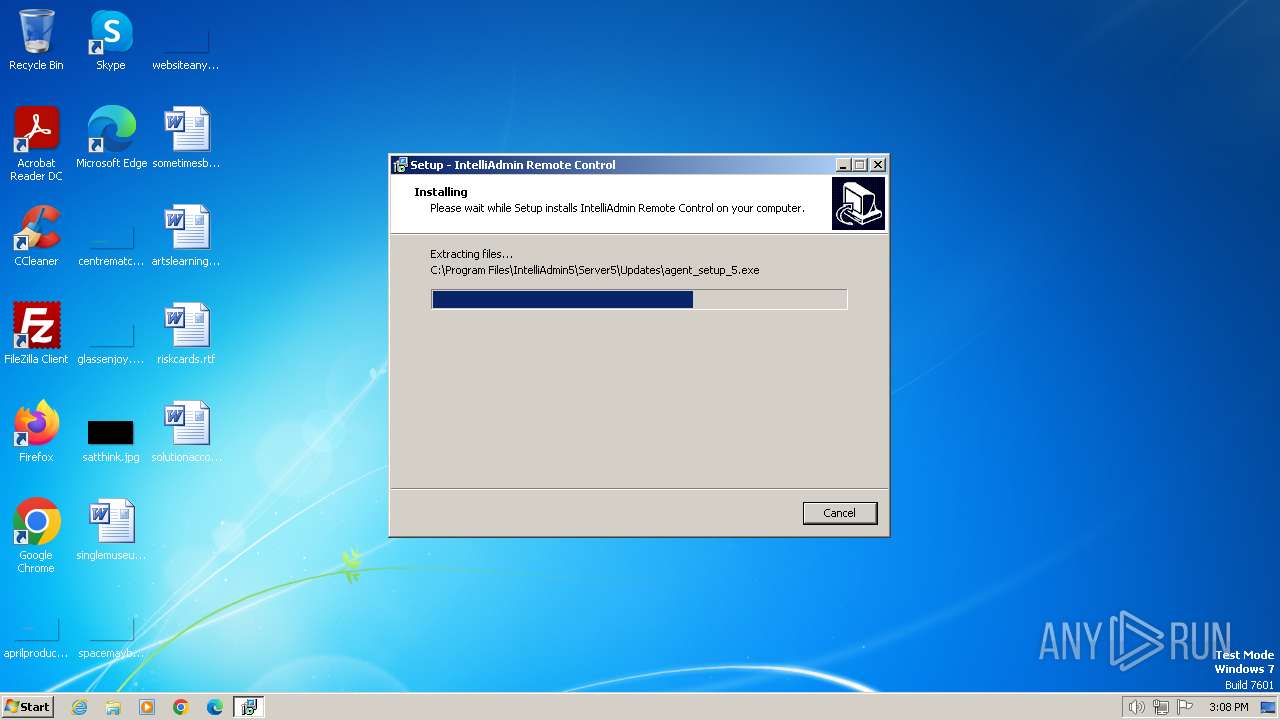Open Action Center flag tray icon
Viewport: 1280px width, 720px height.
[x=1185, y=707]
